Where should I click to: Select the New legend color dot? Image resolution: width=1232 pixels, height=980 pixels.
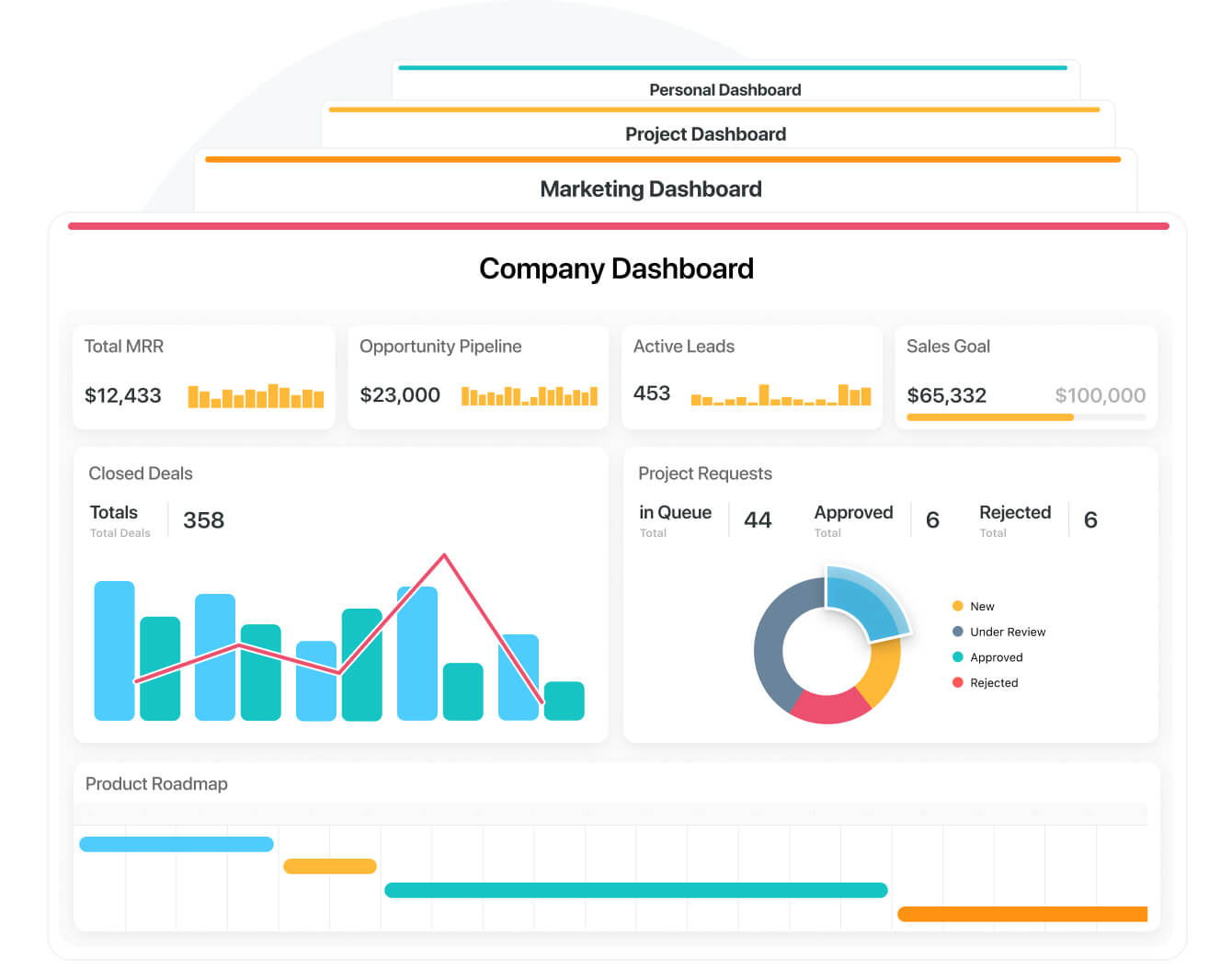coord(957,606)
